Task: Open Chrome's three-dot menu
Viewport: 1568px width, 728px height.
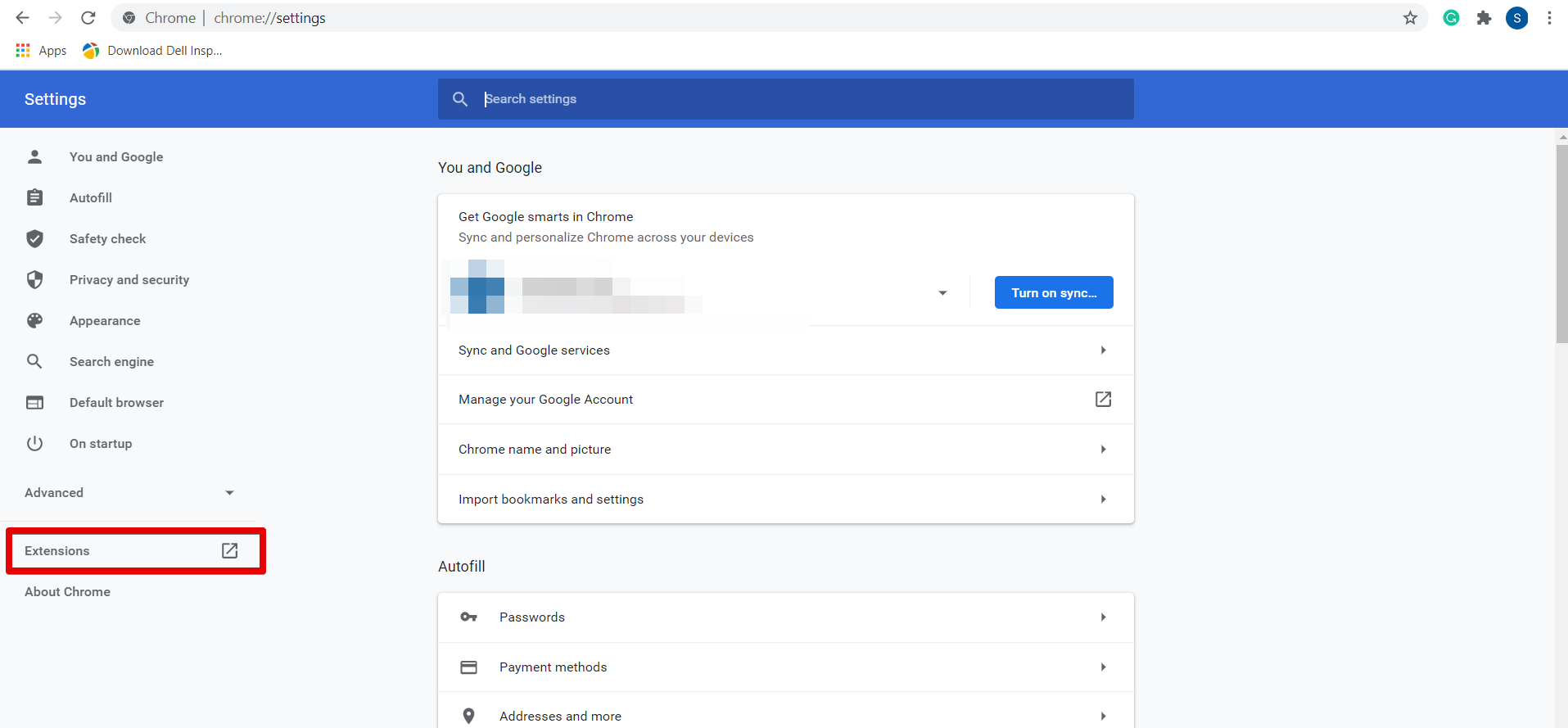Action: pyautogui.click(x=1549, y=18)
